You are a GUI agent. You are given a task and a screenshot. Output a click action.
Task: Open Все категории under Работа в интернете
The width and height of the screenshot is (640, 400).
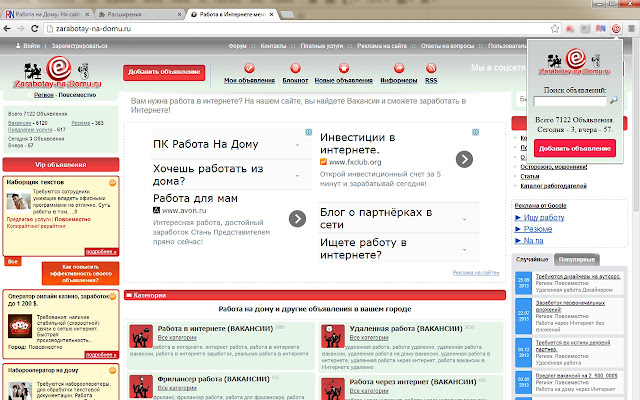tap(177, 338)
